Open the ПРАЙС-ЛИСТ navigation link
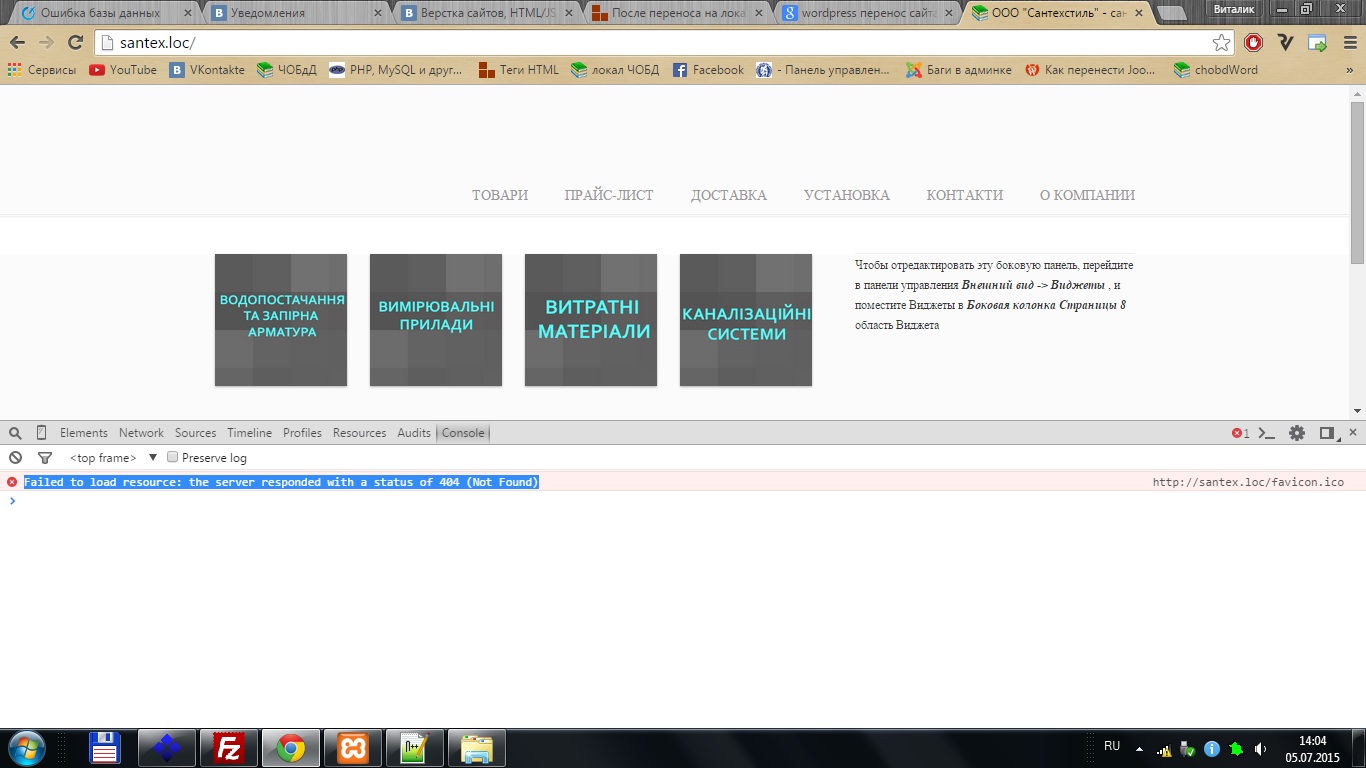 tap(609, 195)
